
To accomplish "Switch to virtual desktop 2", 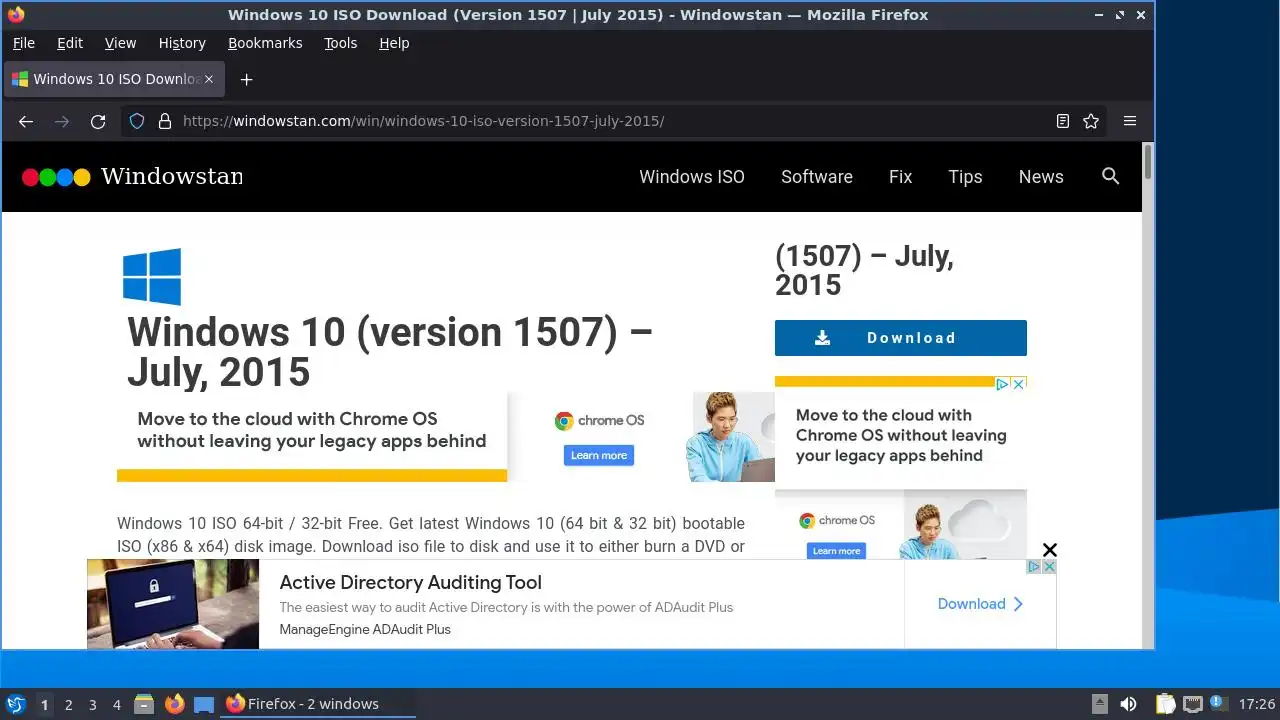I will click(x=69, y=705).
